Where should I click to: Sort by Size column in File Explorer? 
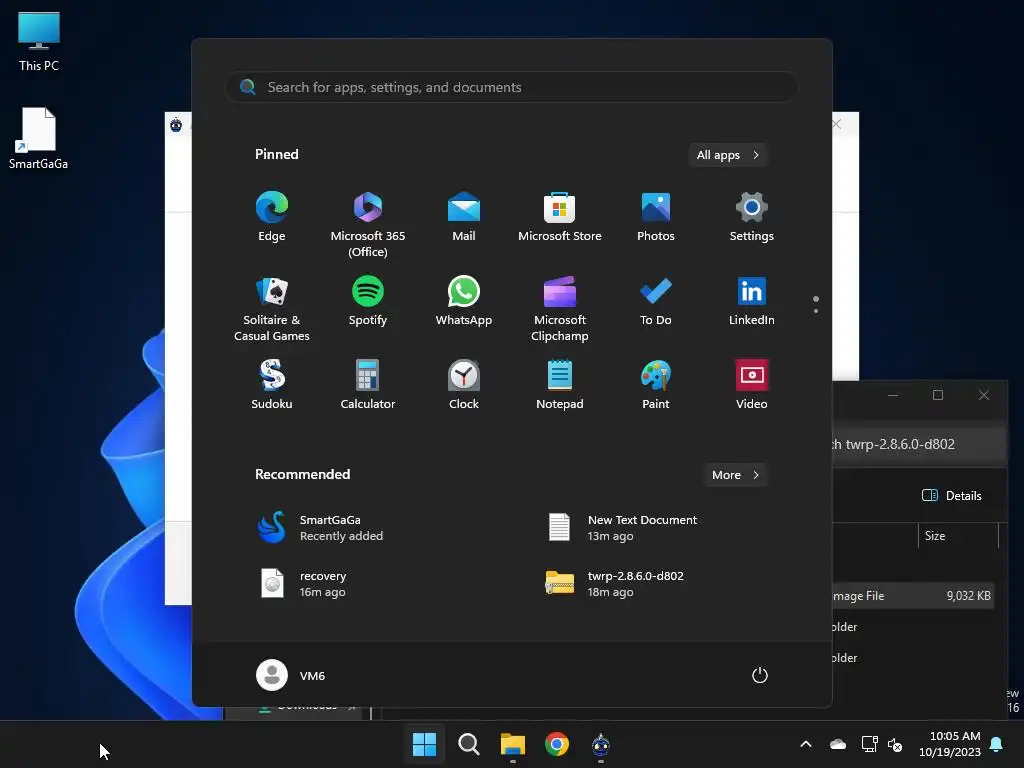(935, 536)
